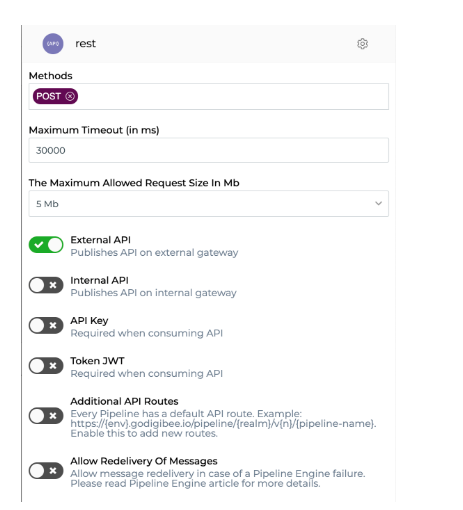This screenshot has width=463, height=510.
Task: Remove the POST method tag
Action: 70,96
